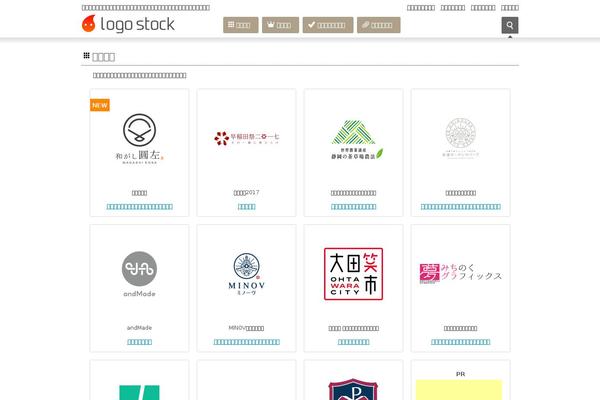The width and height of the screenshot is (600, 400).
Task: Open the checkmark-icon navigation button
Action: point(328,25)
